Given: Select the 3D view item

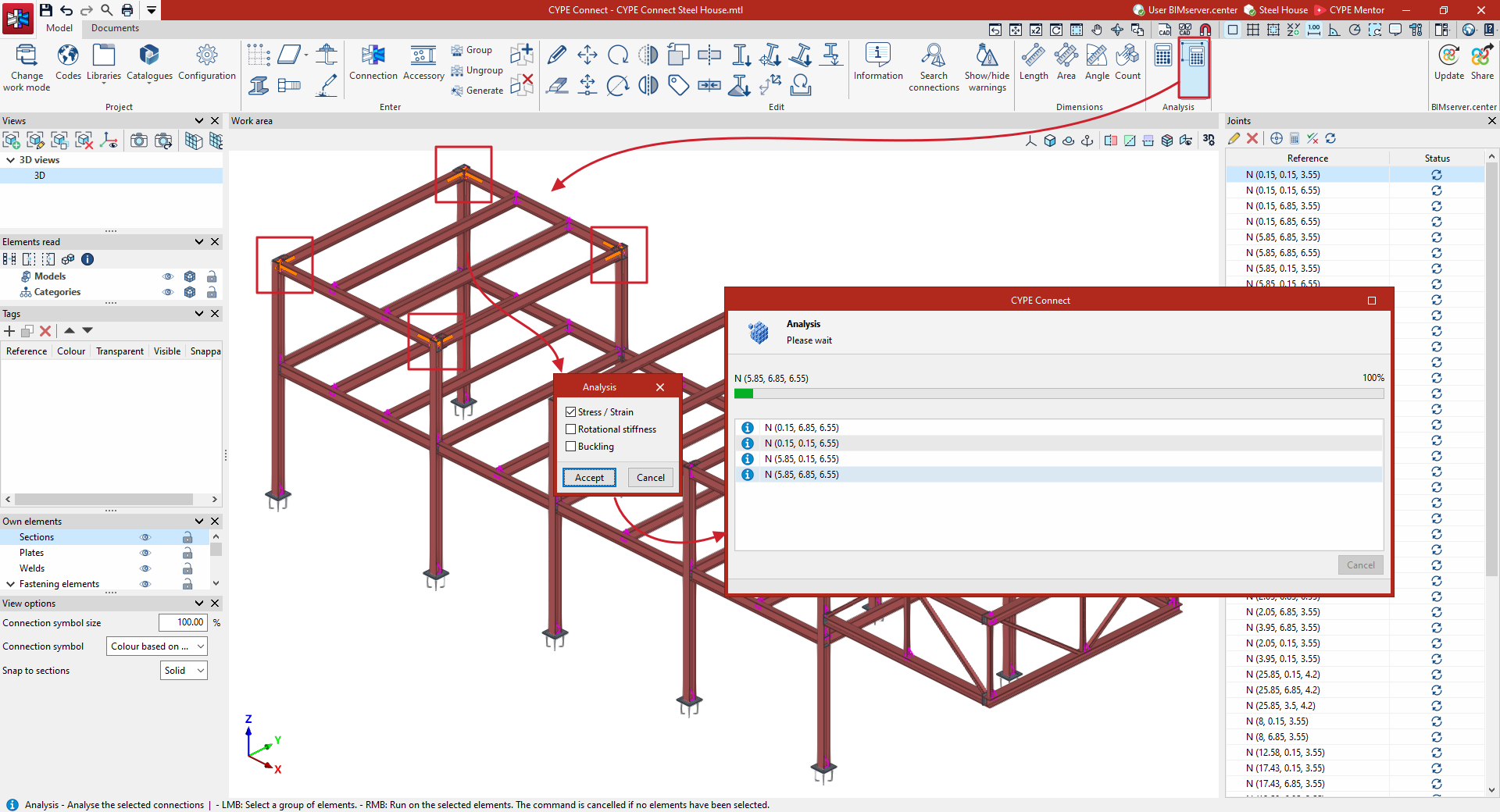Looking at the screenshot, I should (x=111, y=176).
